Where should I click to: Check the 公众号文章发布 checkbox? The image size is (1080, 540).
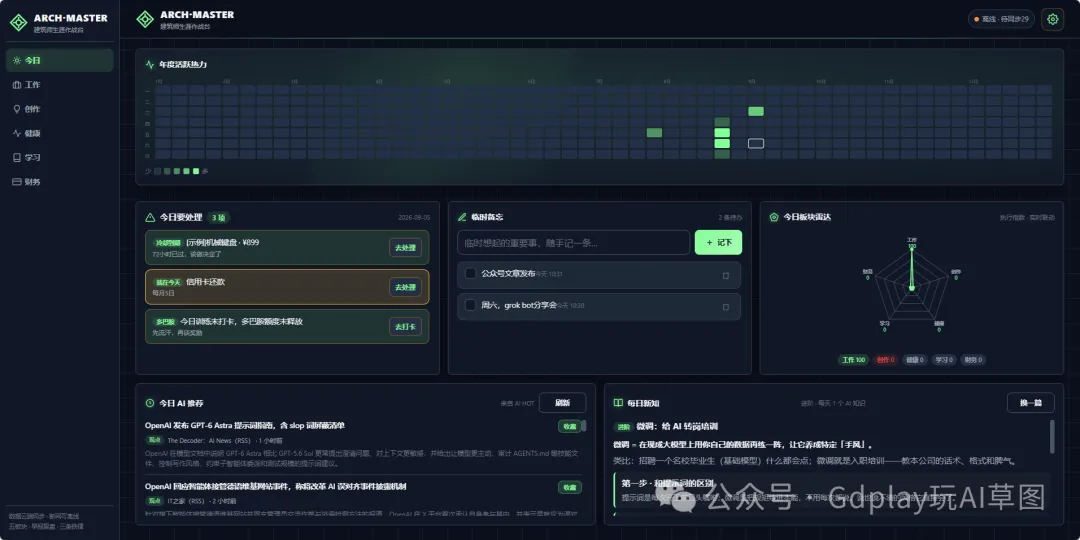[x=470, y=273]
